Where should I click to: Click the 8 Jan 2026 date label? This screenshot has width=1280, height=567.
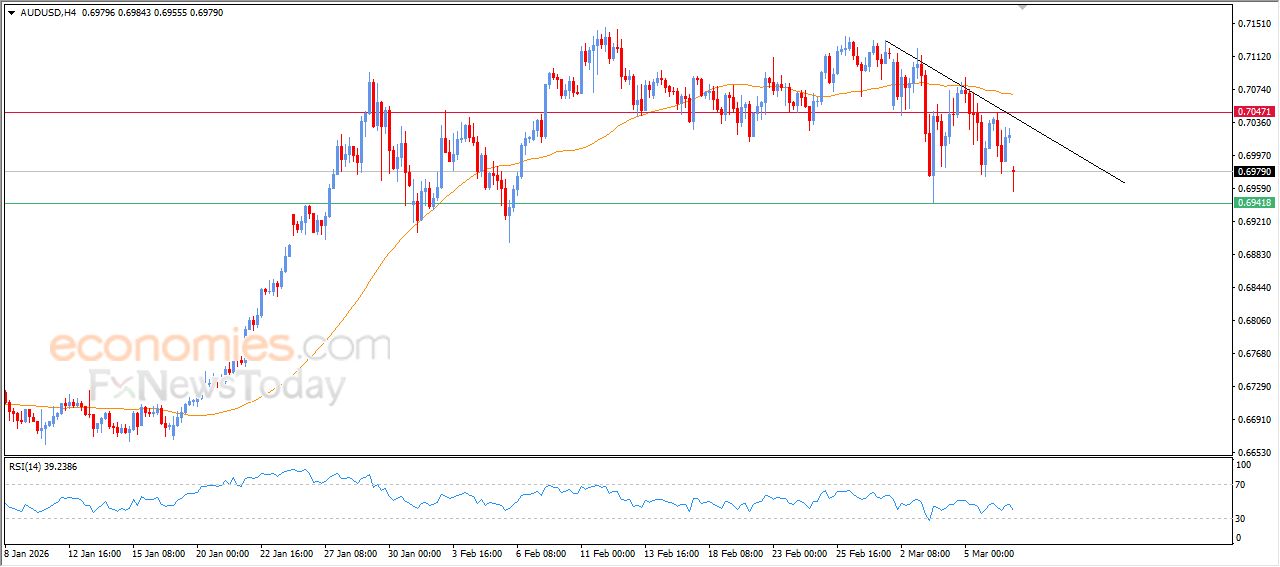click(x=28, y=552)
